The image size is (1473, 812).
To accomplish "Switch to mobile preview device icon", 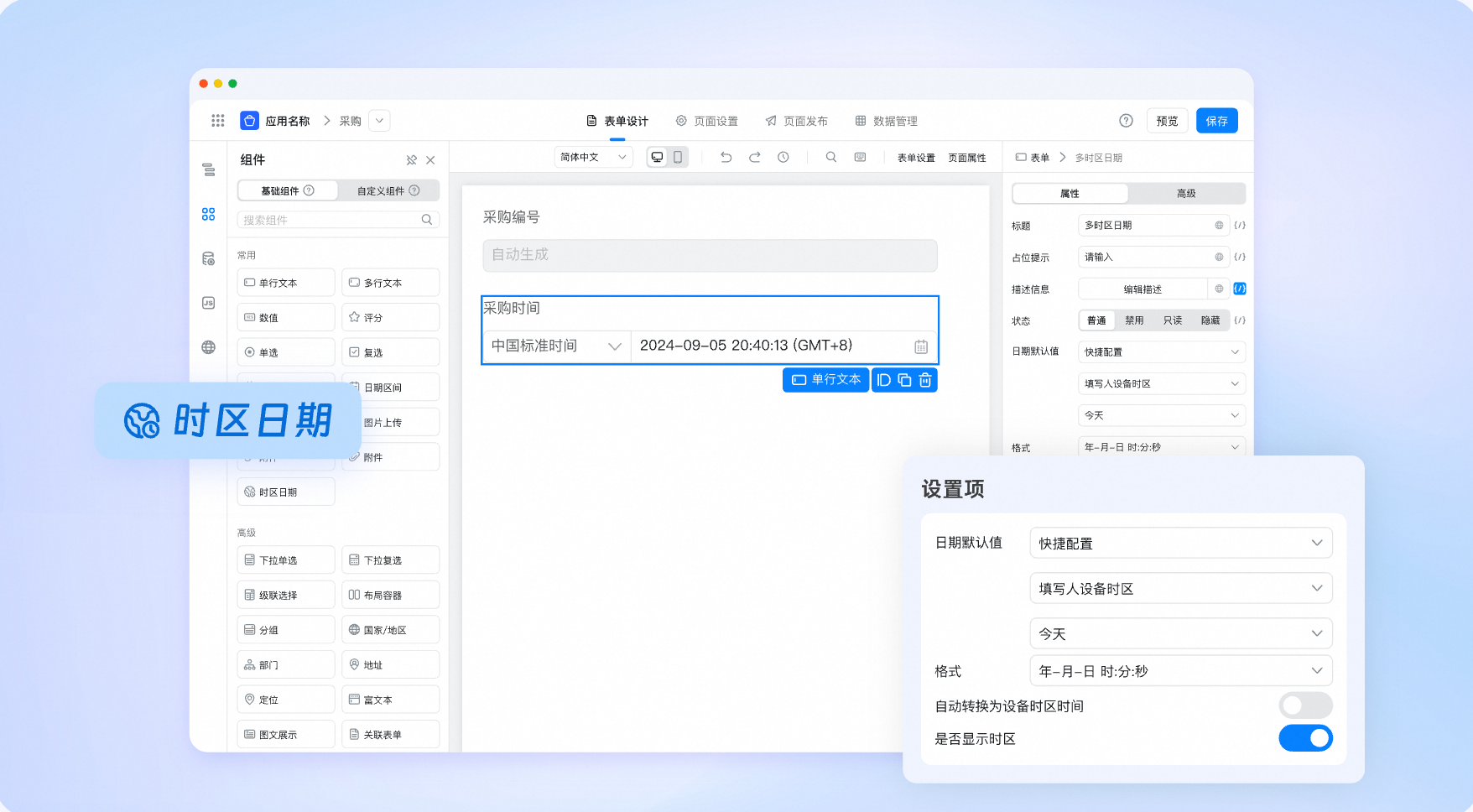I will 678,157.
